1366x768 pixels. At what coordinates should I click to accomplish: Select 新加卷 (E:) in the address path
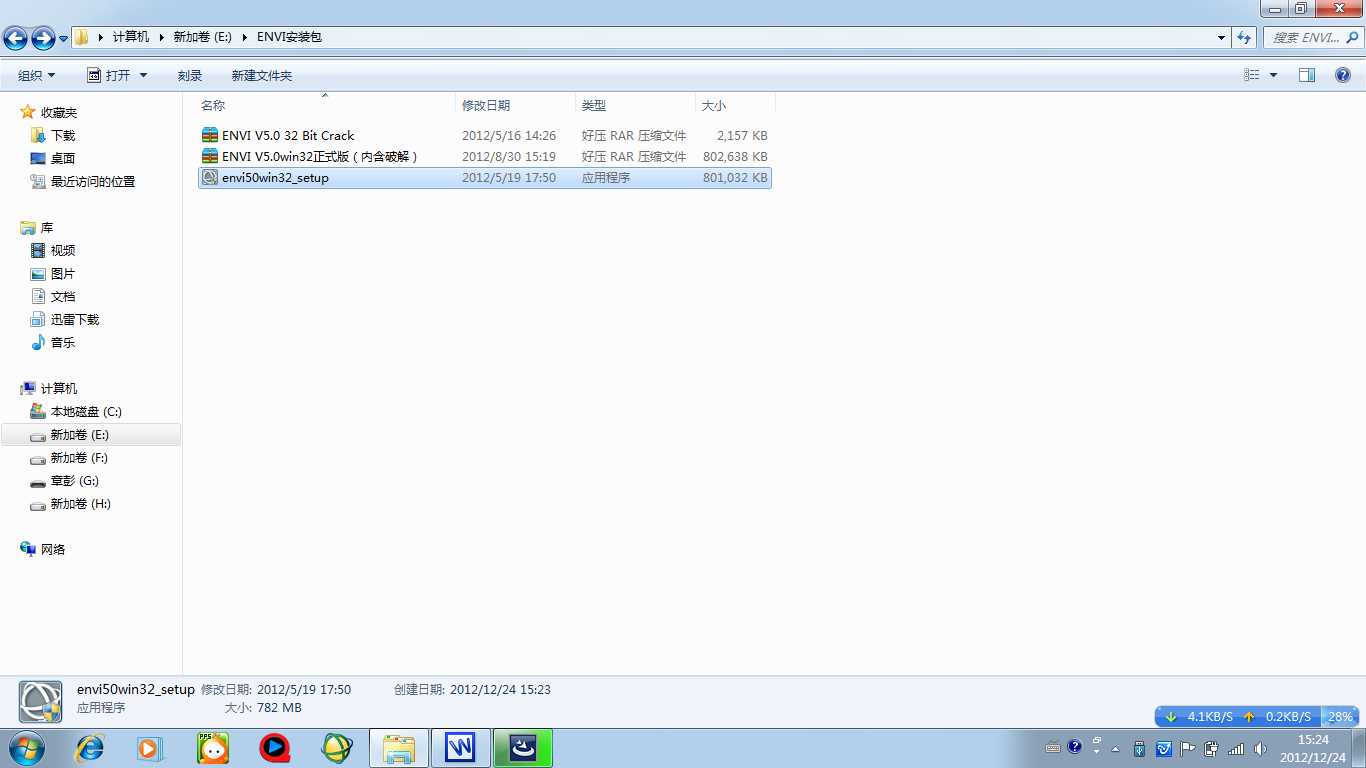point(203,37)
